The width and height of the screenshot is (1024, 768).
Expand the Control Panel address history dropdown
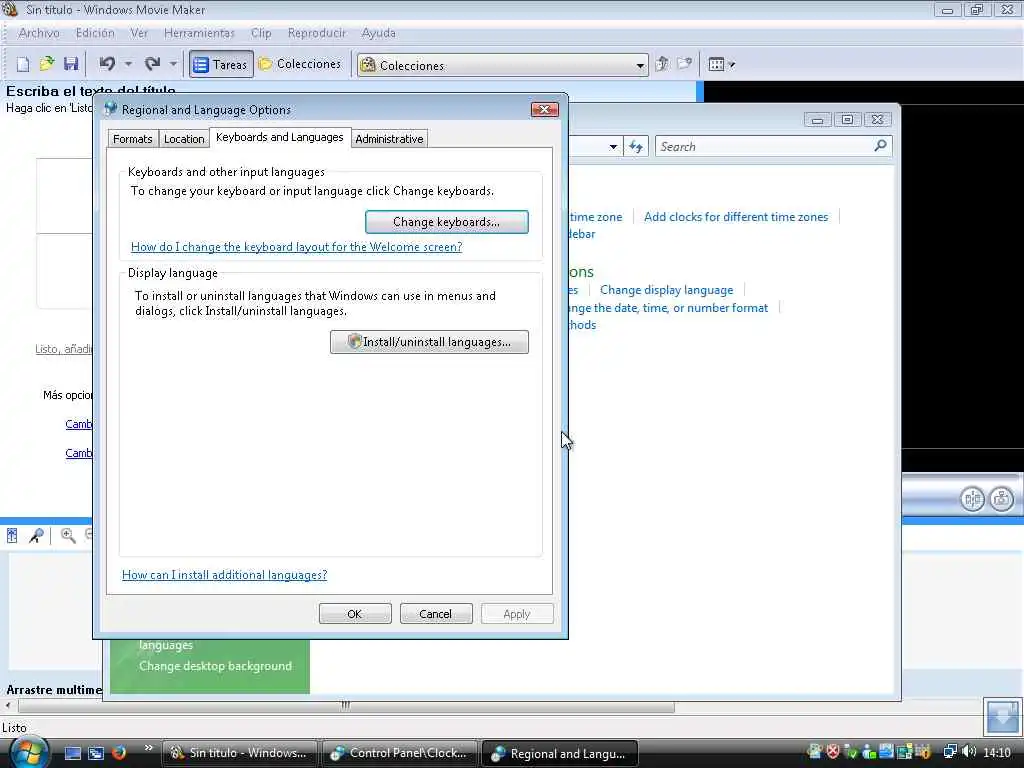[613, 146]
